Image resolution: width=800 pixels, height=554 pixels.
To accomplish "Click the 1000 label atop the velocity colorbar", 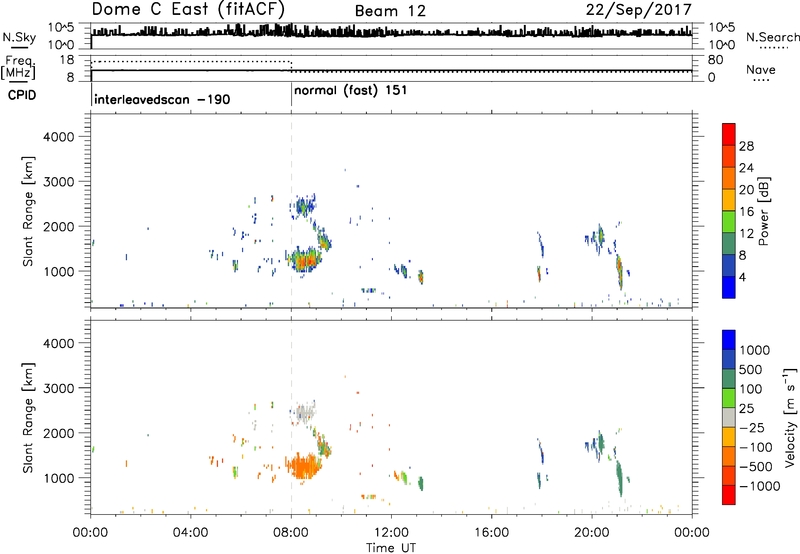I will click(x=755, y=350).
